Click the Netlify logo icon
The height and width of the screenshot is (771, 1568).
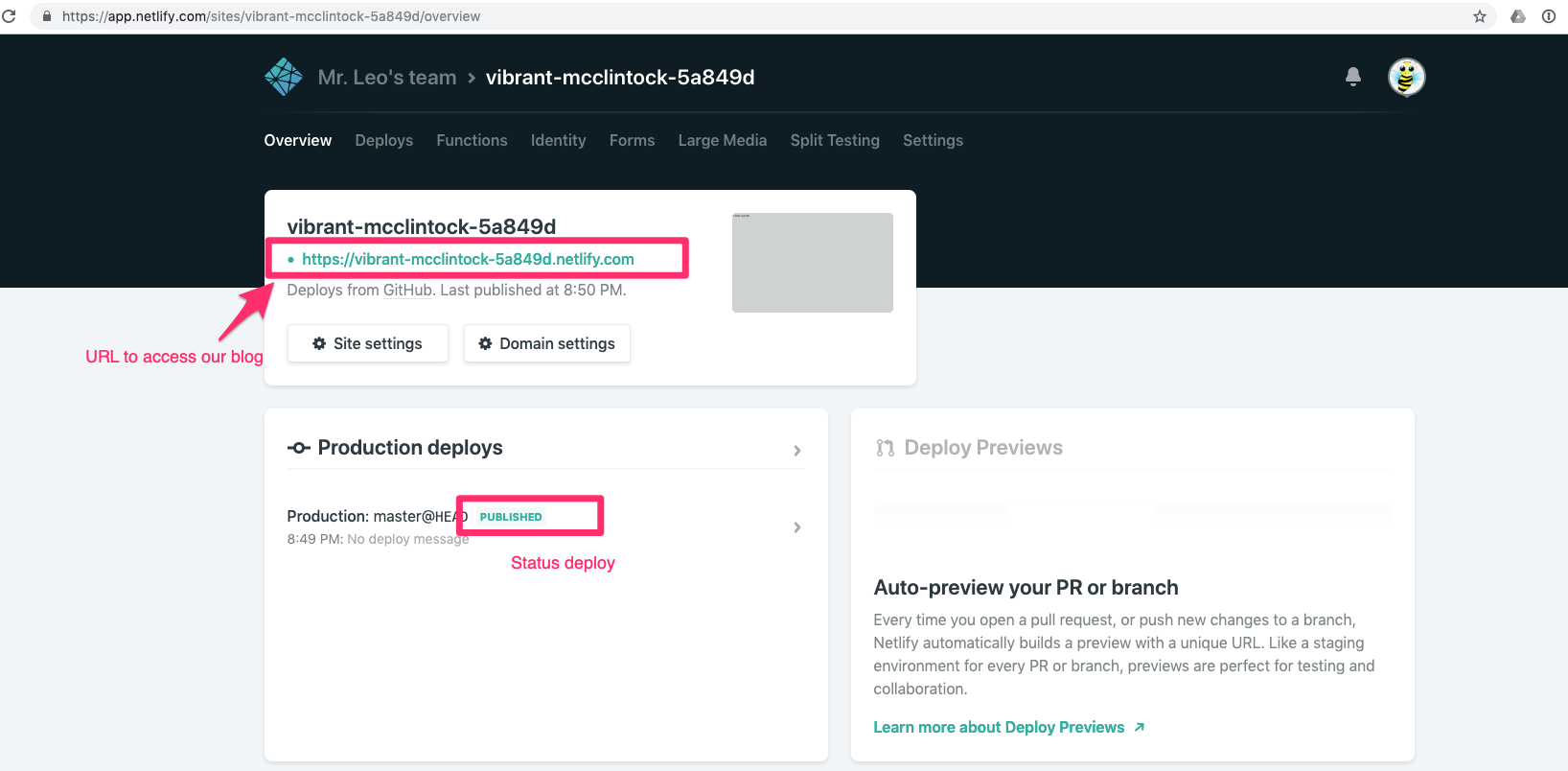pyautogui.click(x=284, y=77)
